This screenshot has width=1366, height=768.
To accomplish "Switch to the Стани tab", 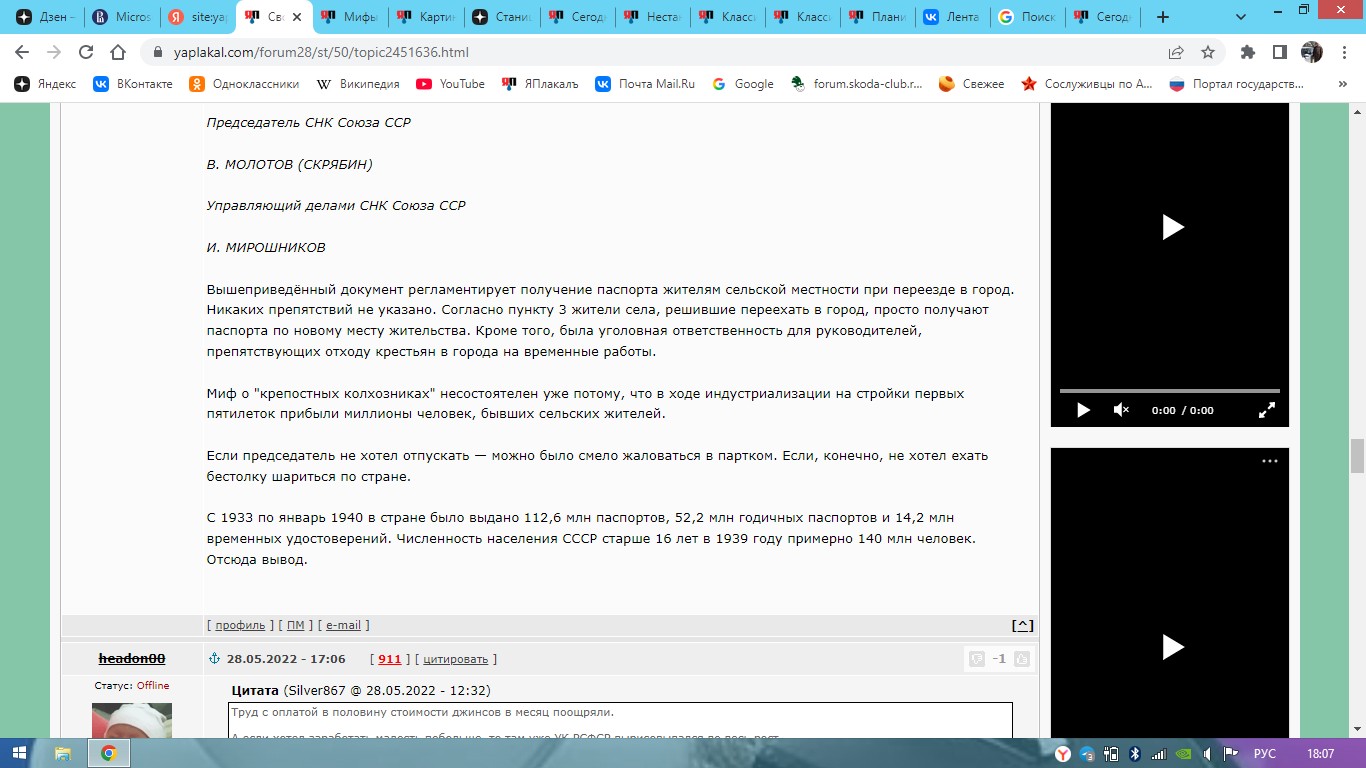I will (503, 17).
